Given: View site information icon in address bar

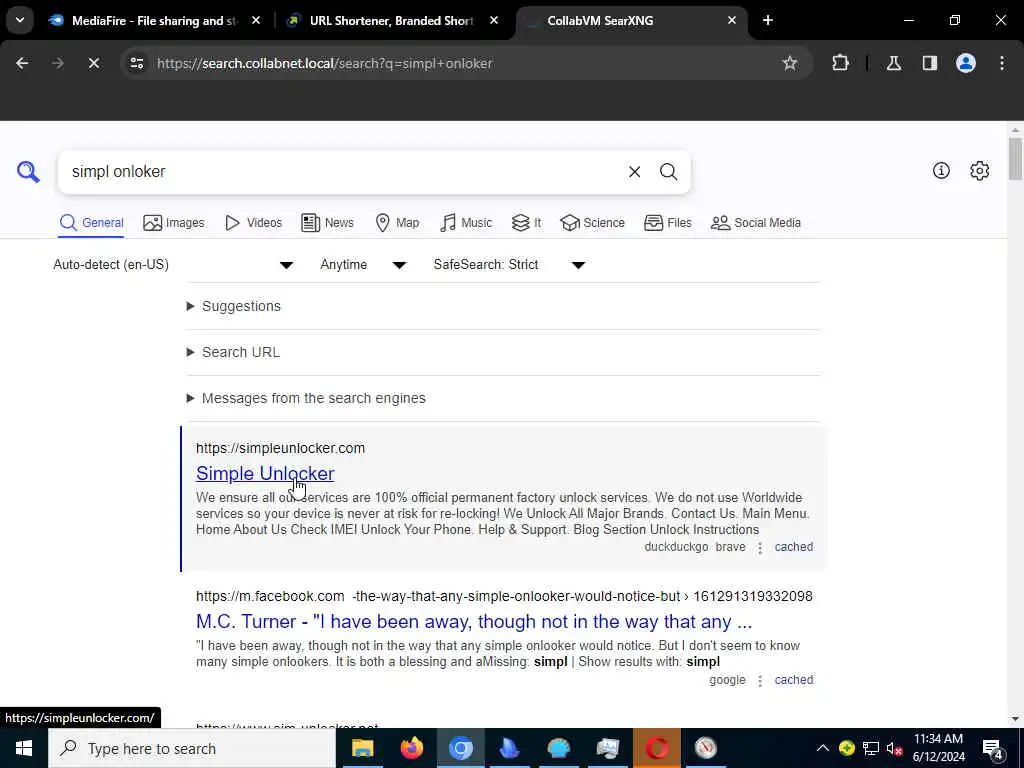Looking at the screenshot, I should click(136, 63).
